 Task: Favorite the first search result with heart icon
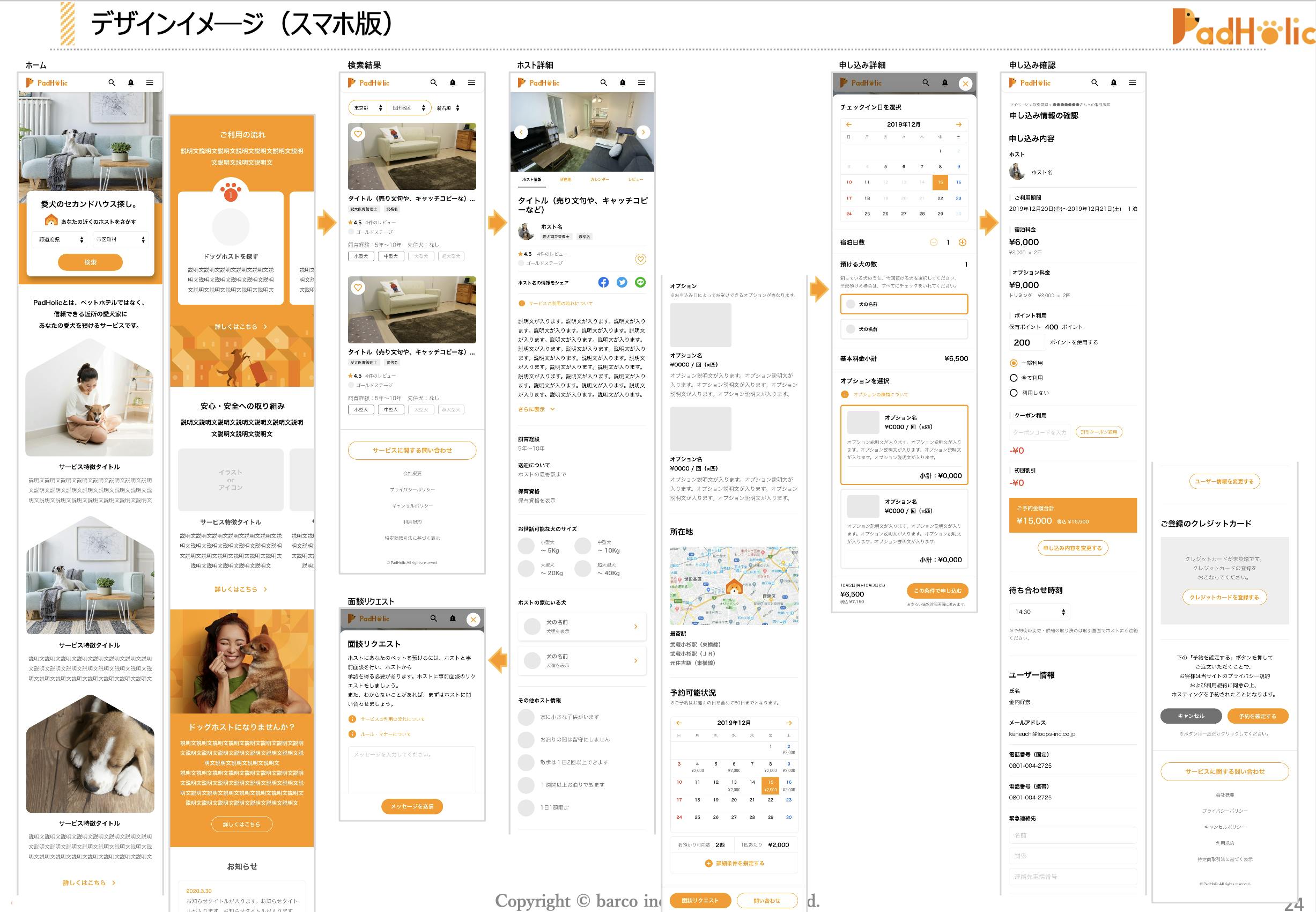coord(358,134)
